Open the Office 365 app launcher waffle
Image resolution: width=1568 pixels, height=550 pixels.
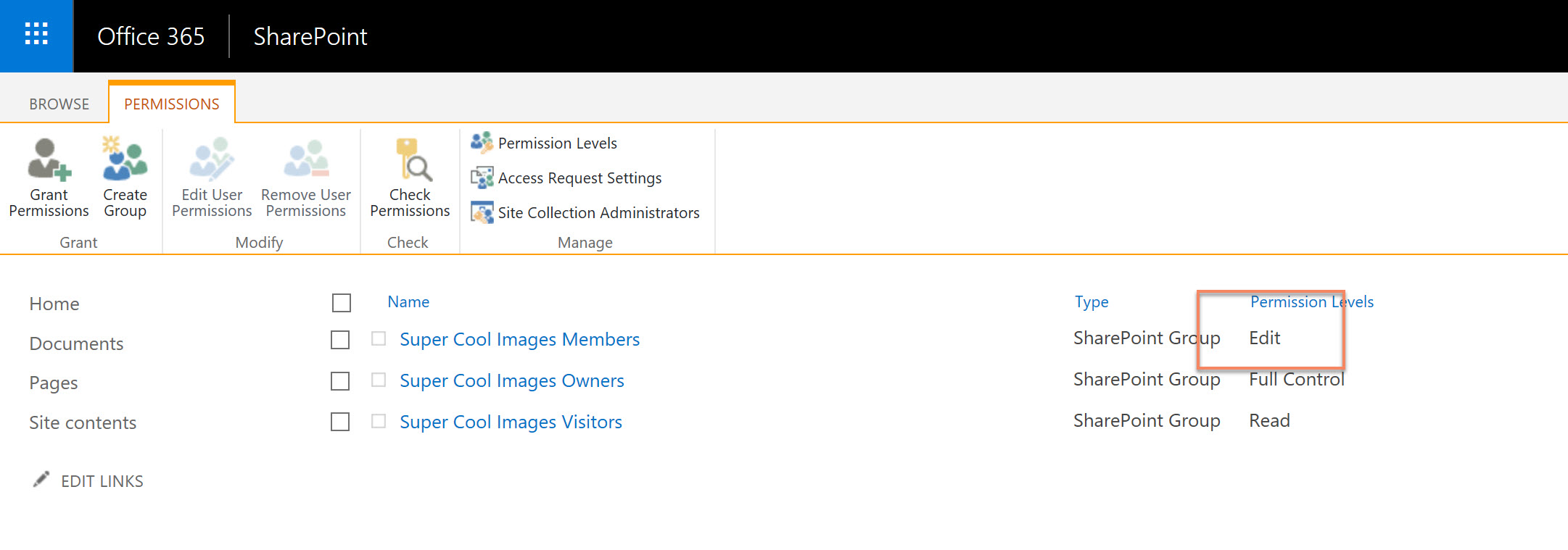[36, 36]
